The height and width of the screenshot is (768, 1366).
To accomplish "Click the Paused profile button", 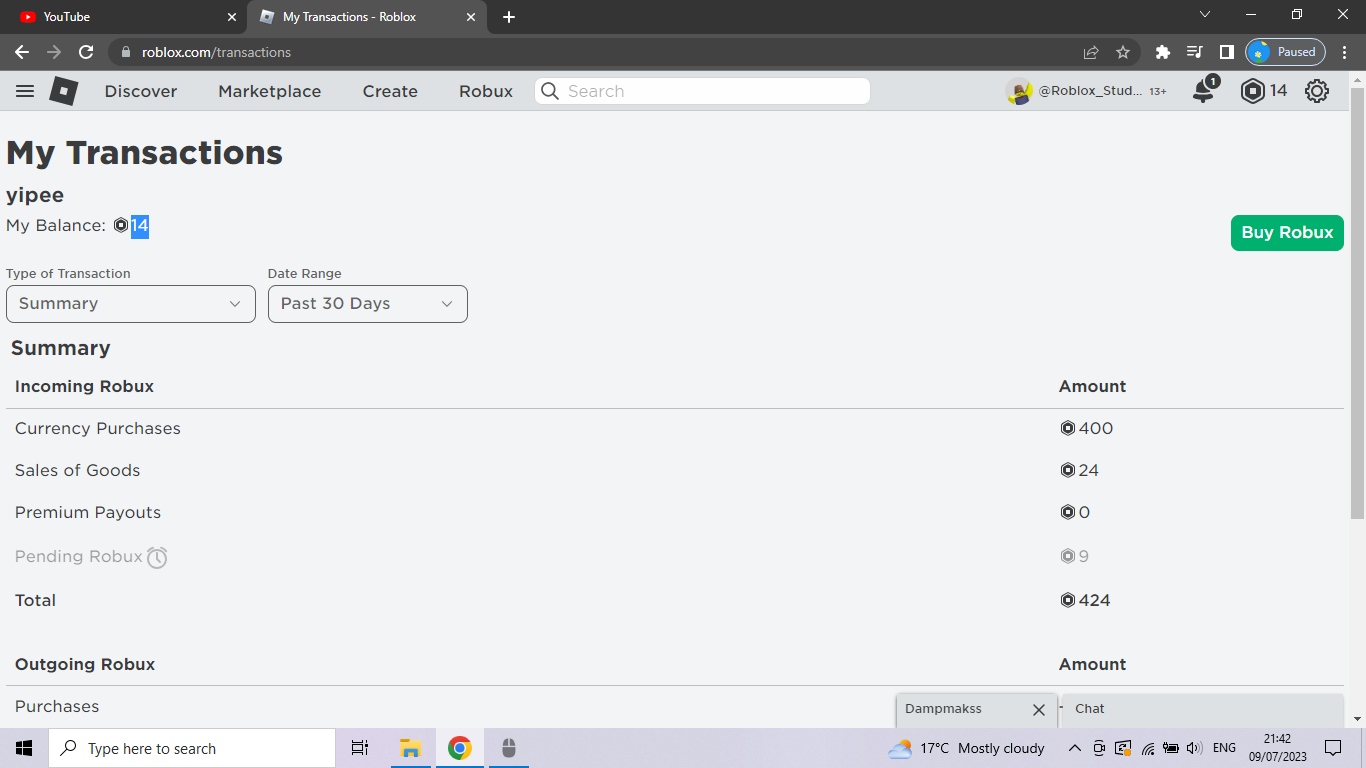I will pos(1286,52).
